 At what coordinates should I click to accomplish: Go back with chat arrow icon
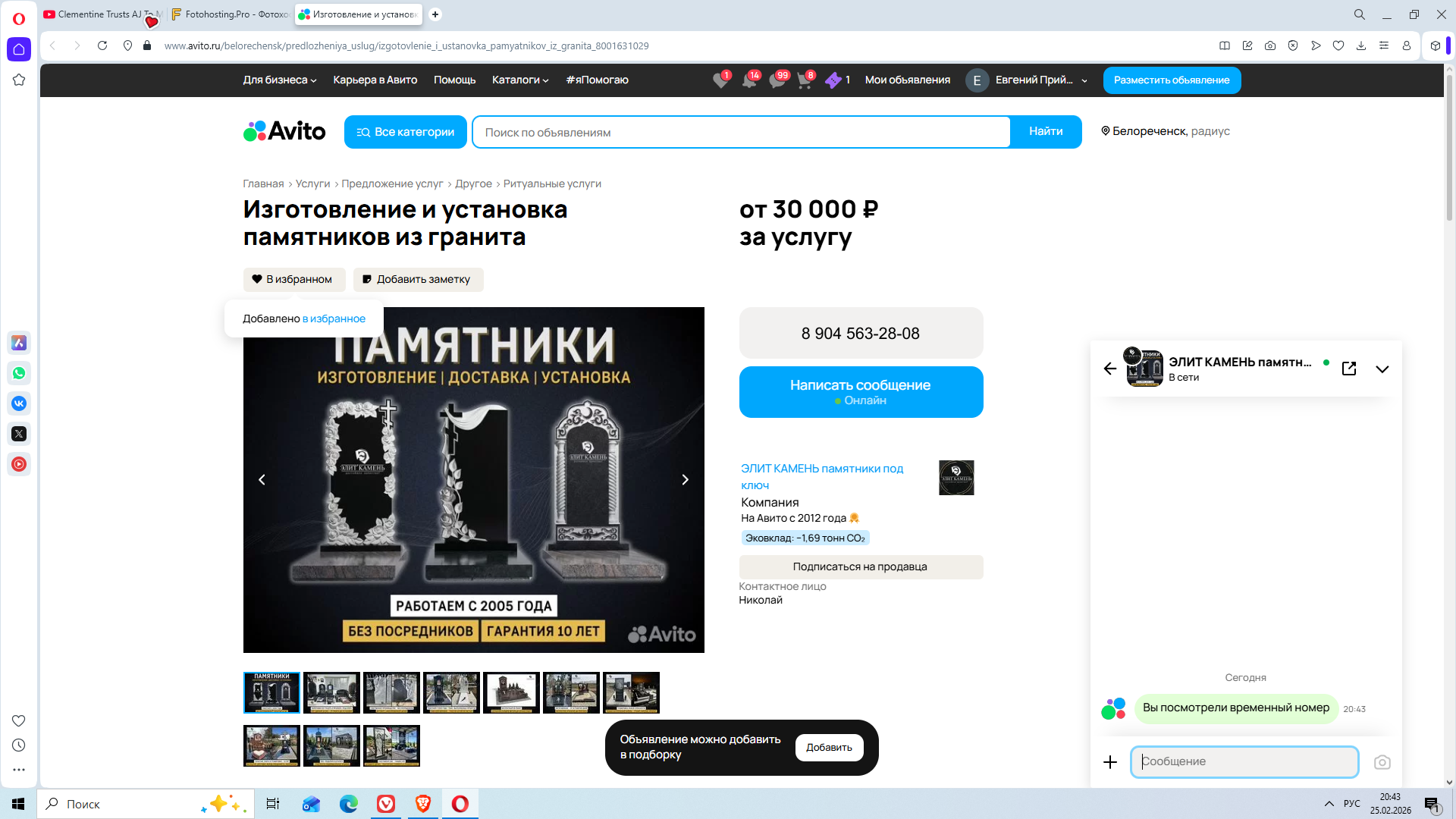[1110, 369]
